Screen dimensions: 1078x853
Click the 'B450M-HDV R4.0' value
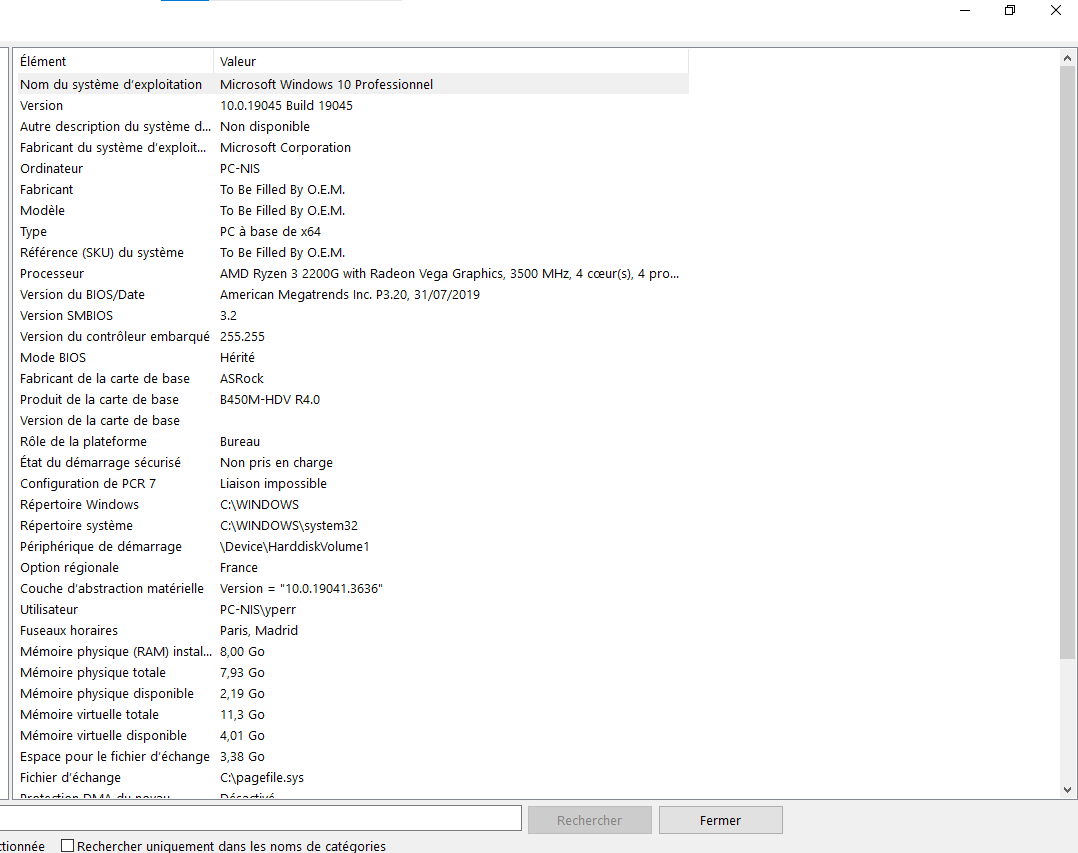coord(270,400)
